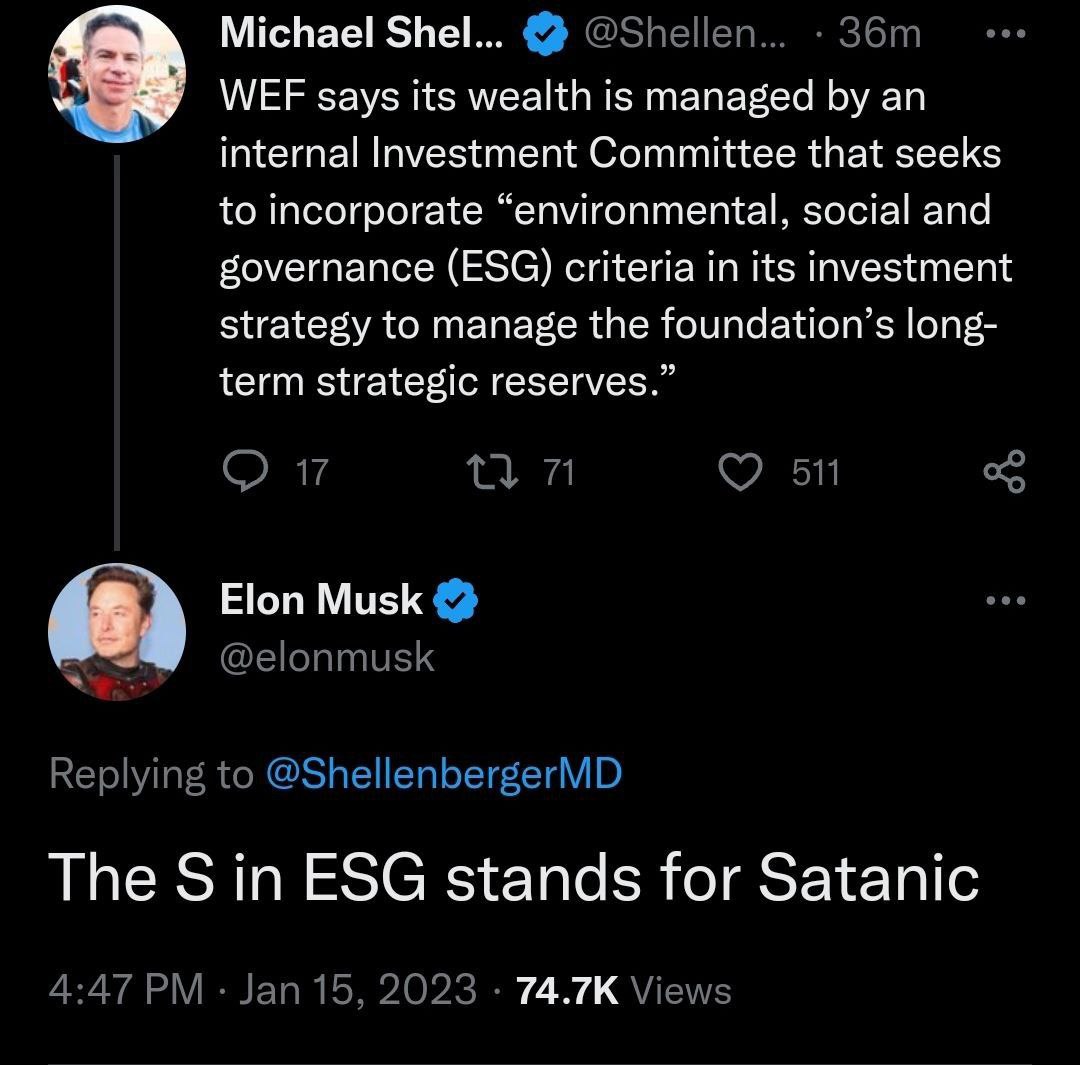The width and height of the screenshot is (1080, 1065).
Task: Open the @elonmusk handle
Action: [x=327, y=657]
